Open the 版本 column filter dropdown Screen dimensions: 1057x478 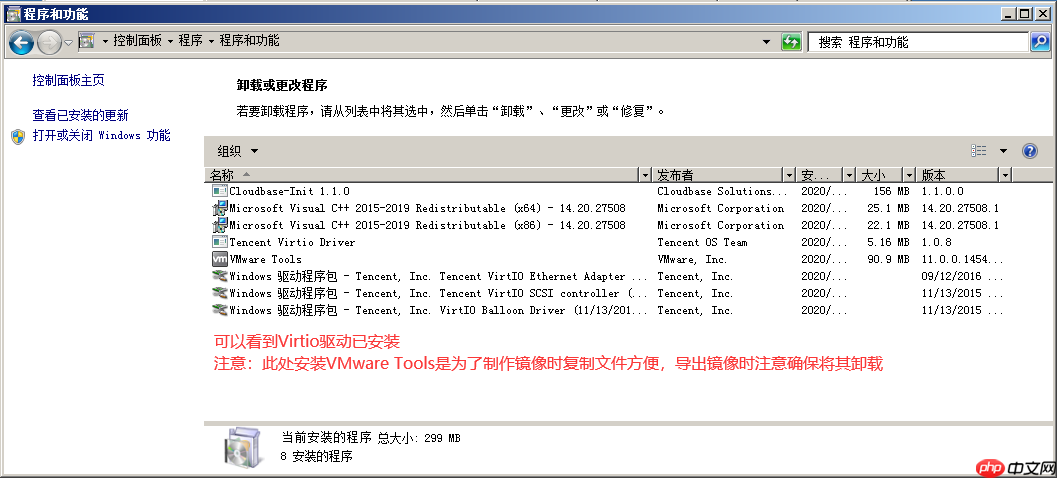point(1005,175)
